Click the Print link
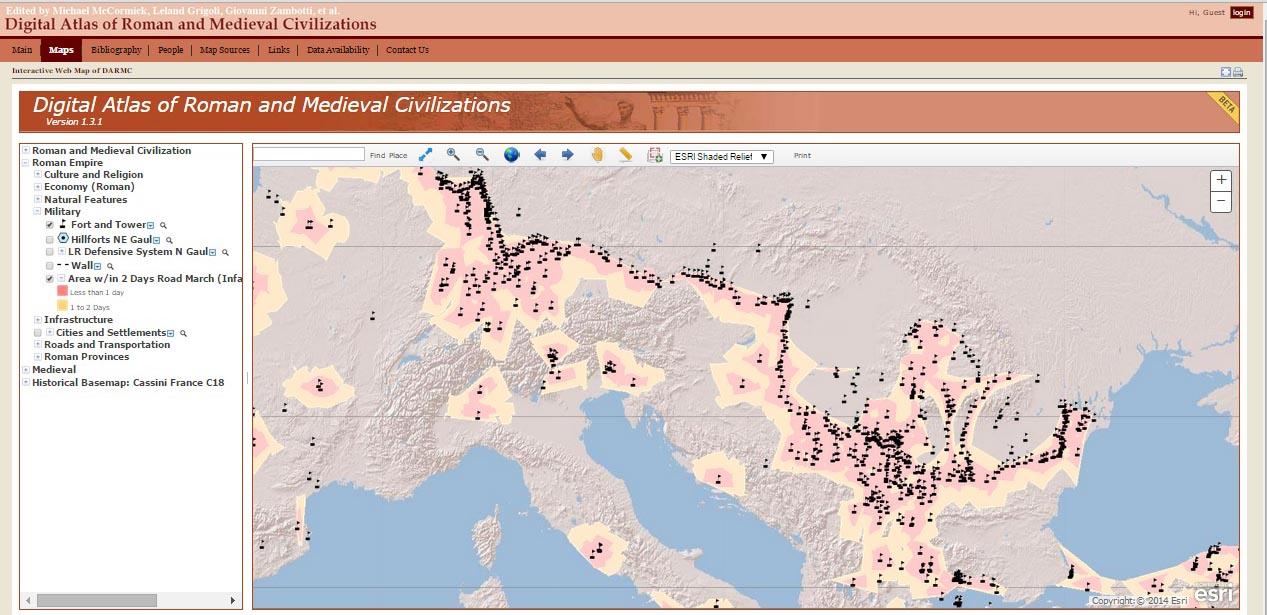This screenshot has height=615, width=1267. point(803,156)
